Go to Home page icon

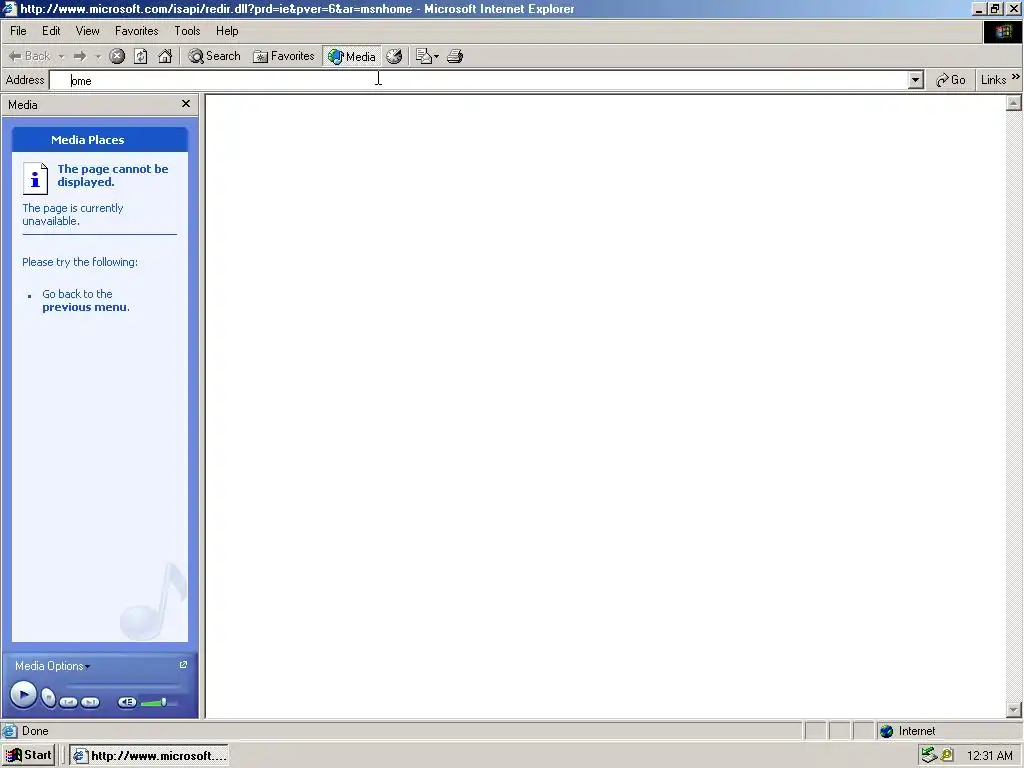(x=165, y=56)
